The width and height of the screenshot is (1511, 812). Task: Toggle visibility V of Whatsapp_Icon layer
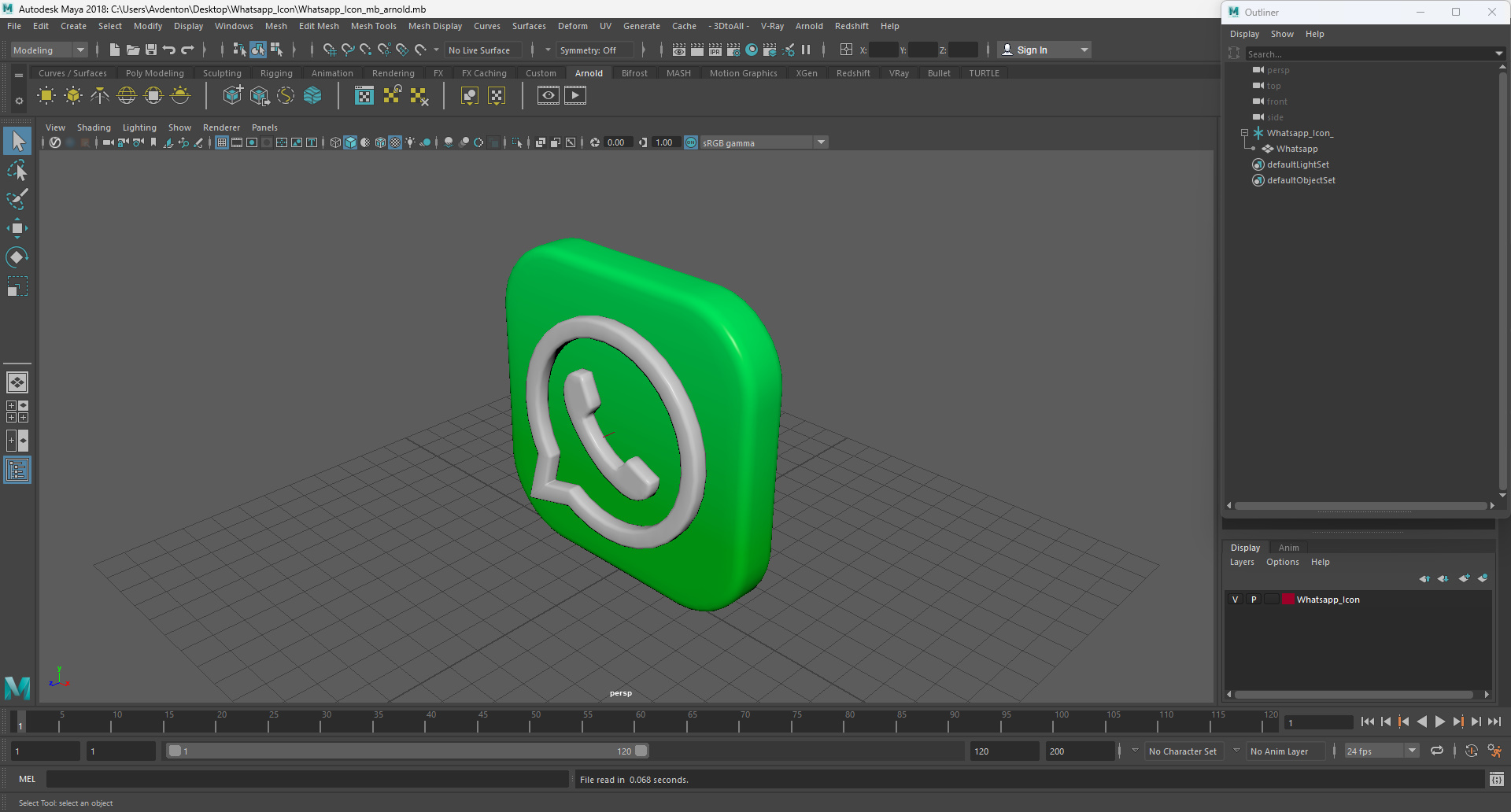click(x=1235, y=600)
